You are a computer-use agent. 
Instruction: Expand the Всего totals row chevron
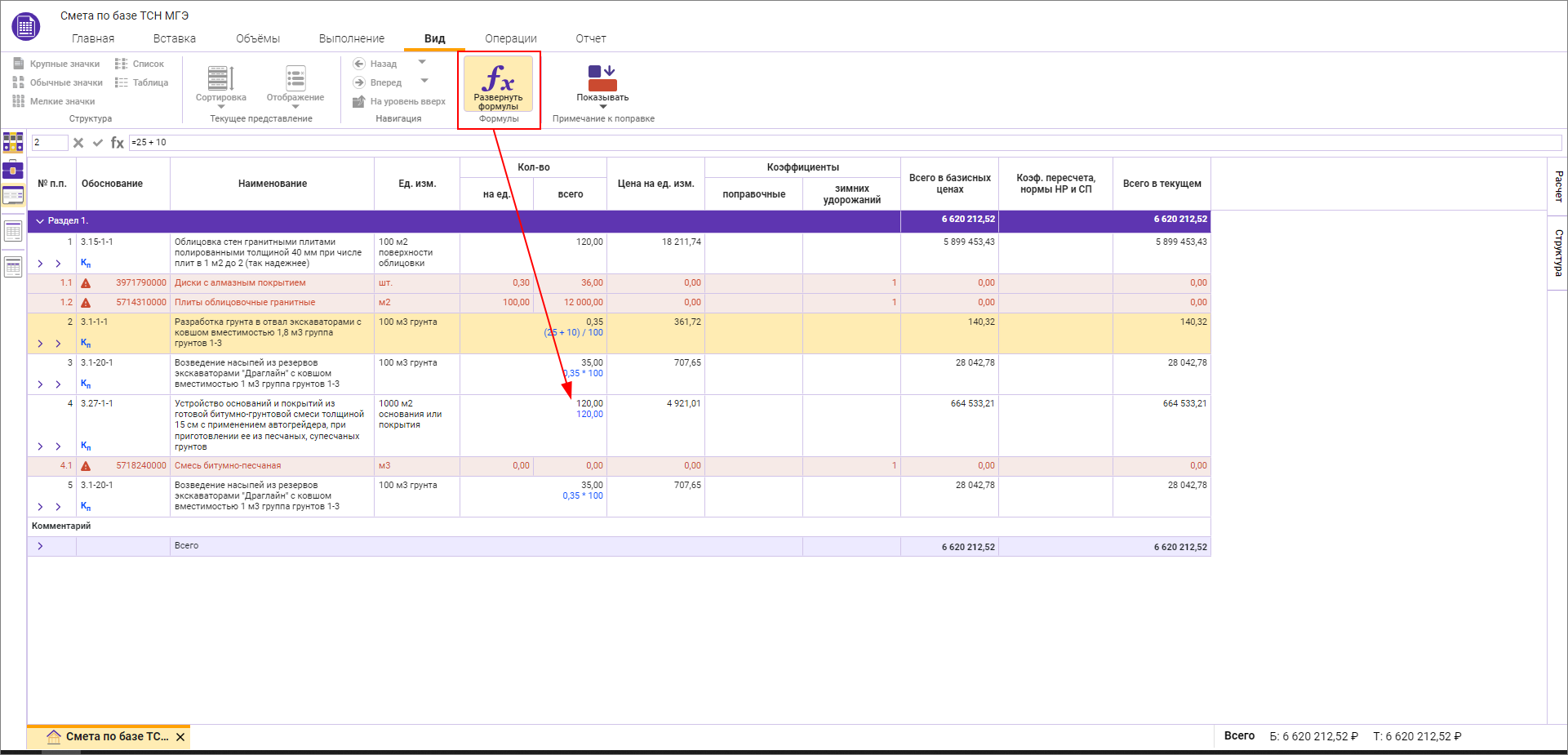click(x=40, y=546)
